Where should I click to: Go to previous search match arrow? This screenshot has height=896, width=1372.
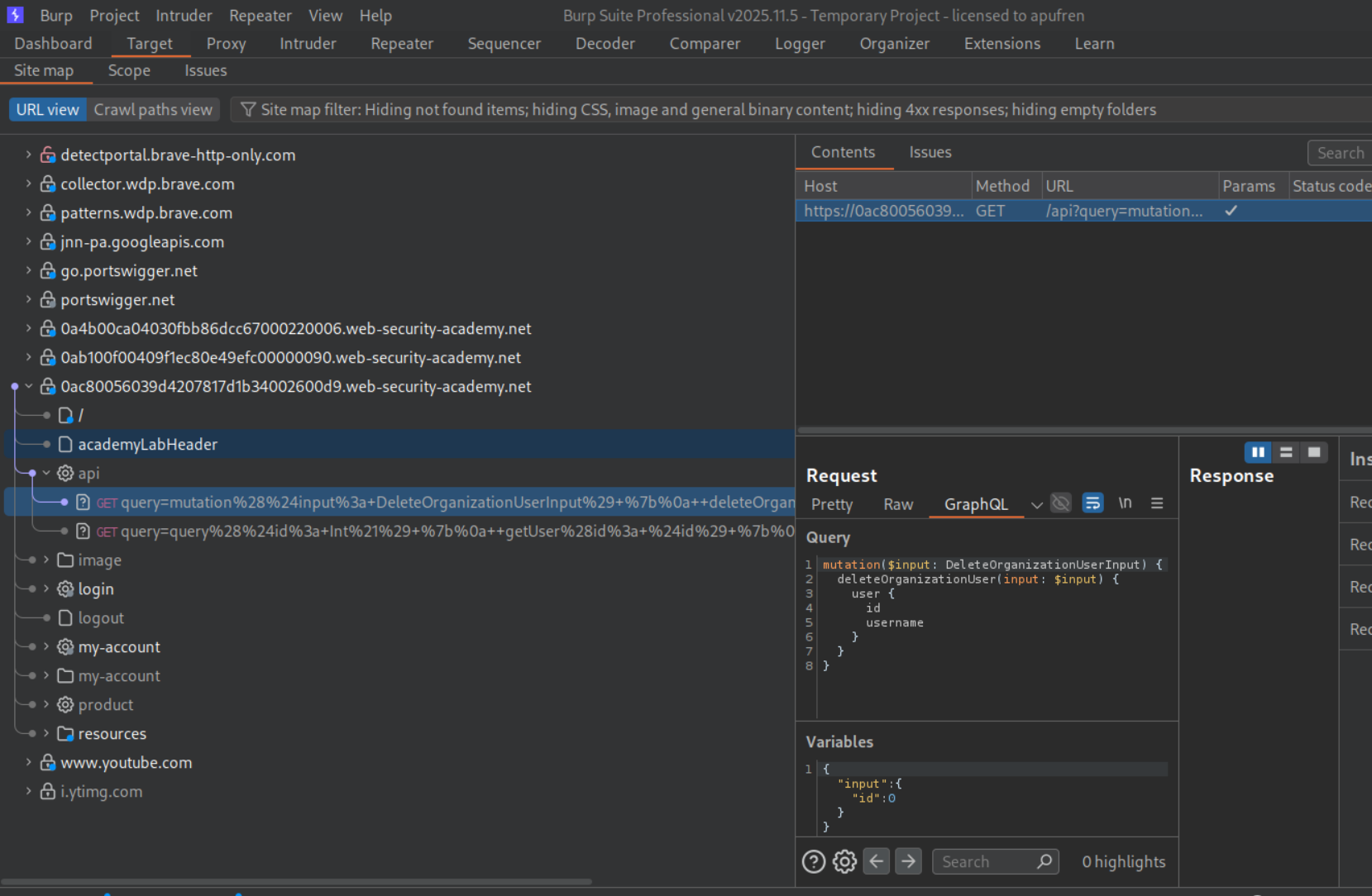tap(877, 861)
